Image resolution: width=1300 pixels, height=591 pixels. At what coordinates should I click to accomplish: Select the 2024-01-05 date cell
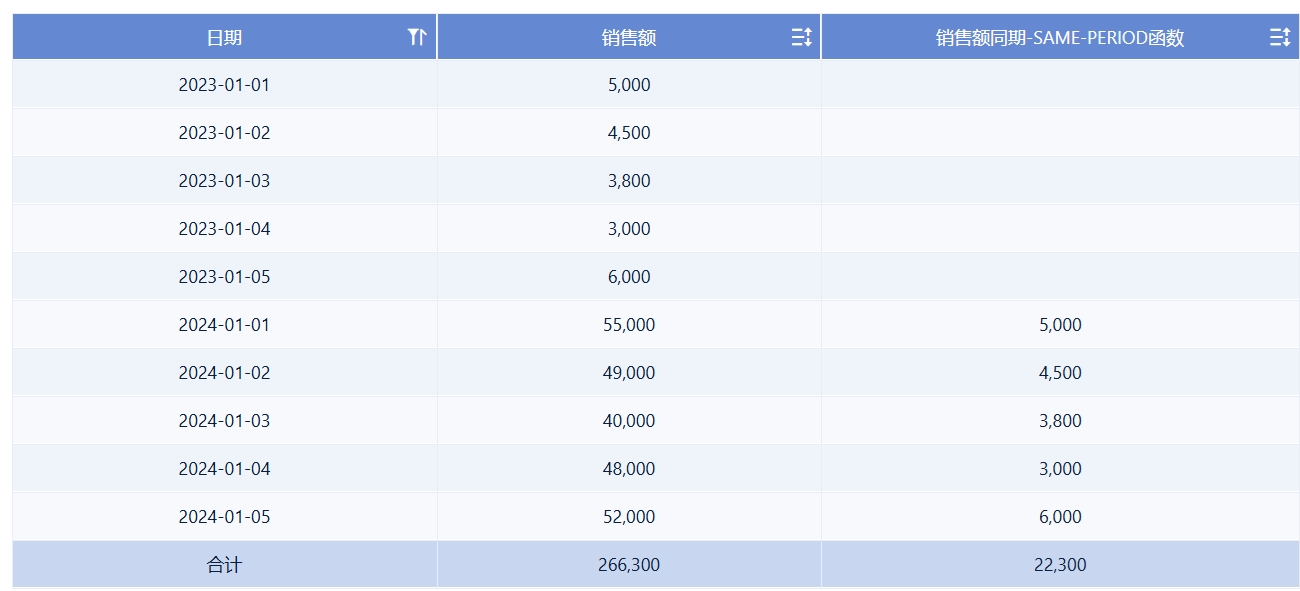[224, 517]
